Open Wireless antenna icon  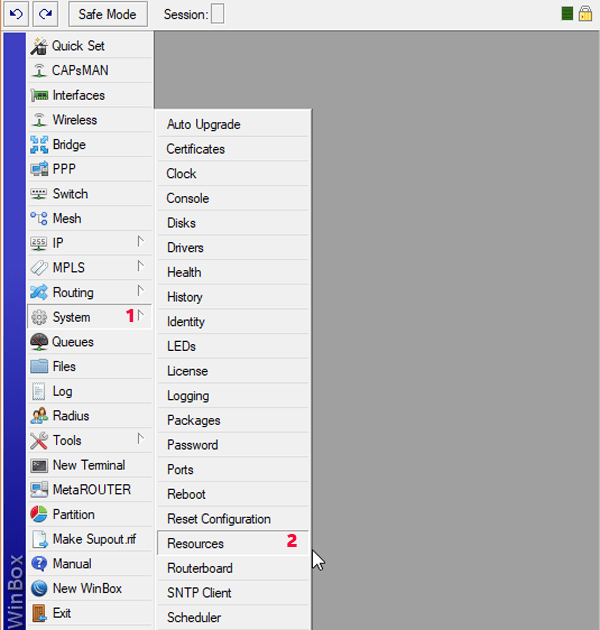[x=39, y=120]
